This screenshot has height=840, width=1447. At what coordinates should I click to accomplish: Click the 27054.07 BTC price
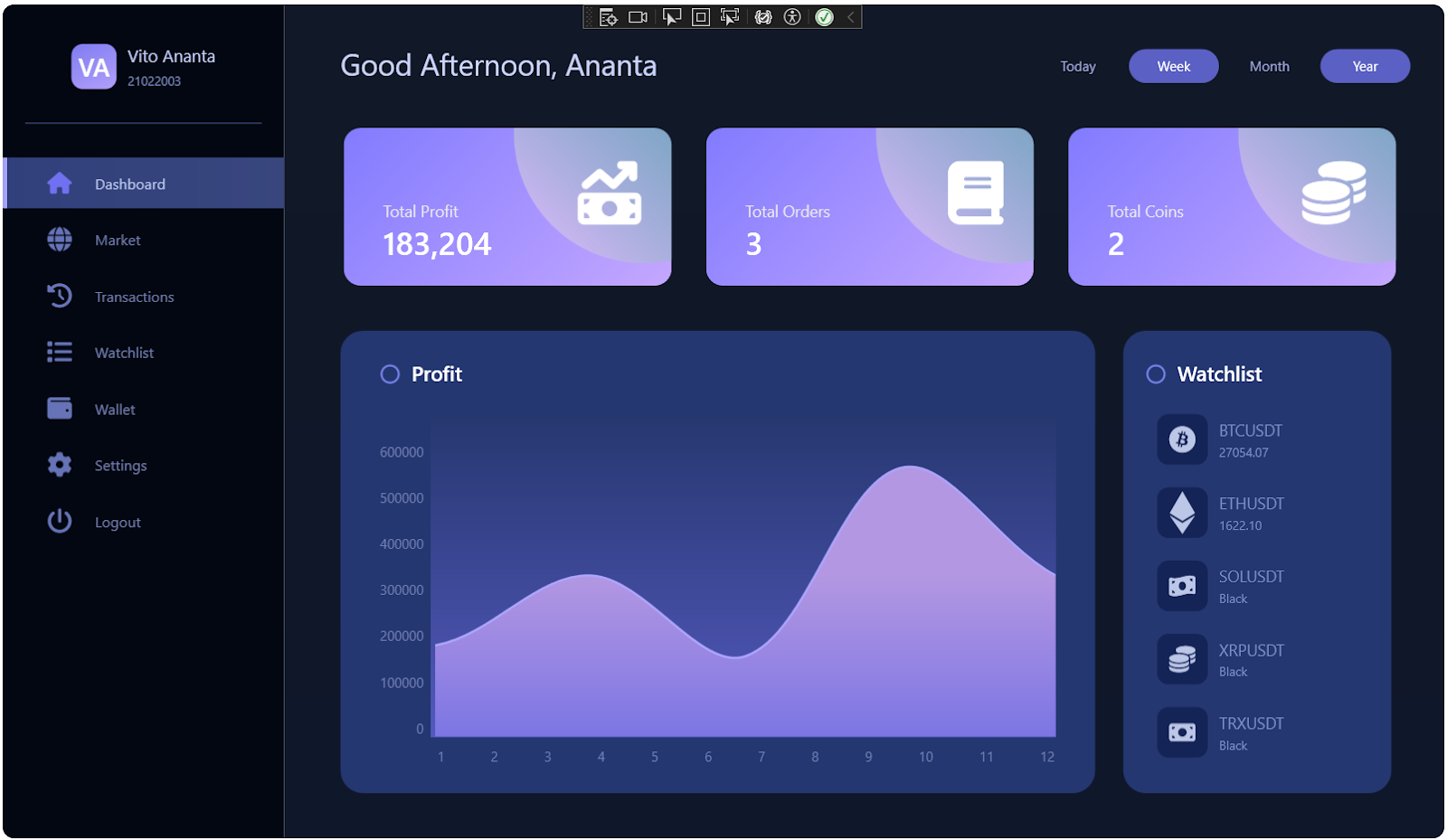tap(1244, 453)
